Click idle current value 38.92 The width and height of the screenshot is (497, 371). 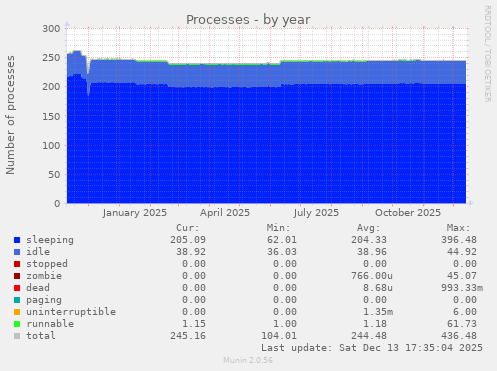[191, 252]
